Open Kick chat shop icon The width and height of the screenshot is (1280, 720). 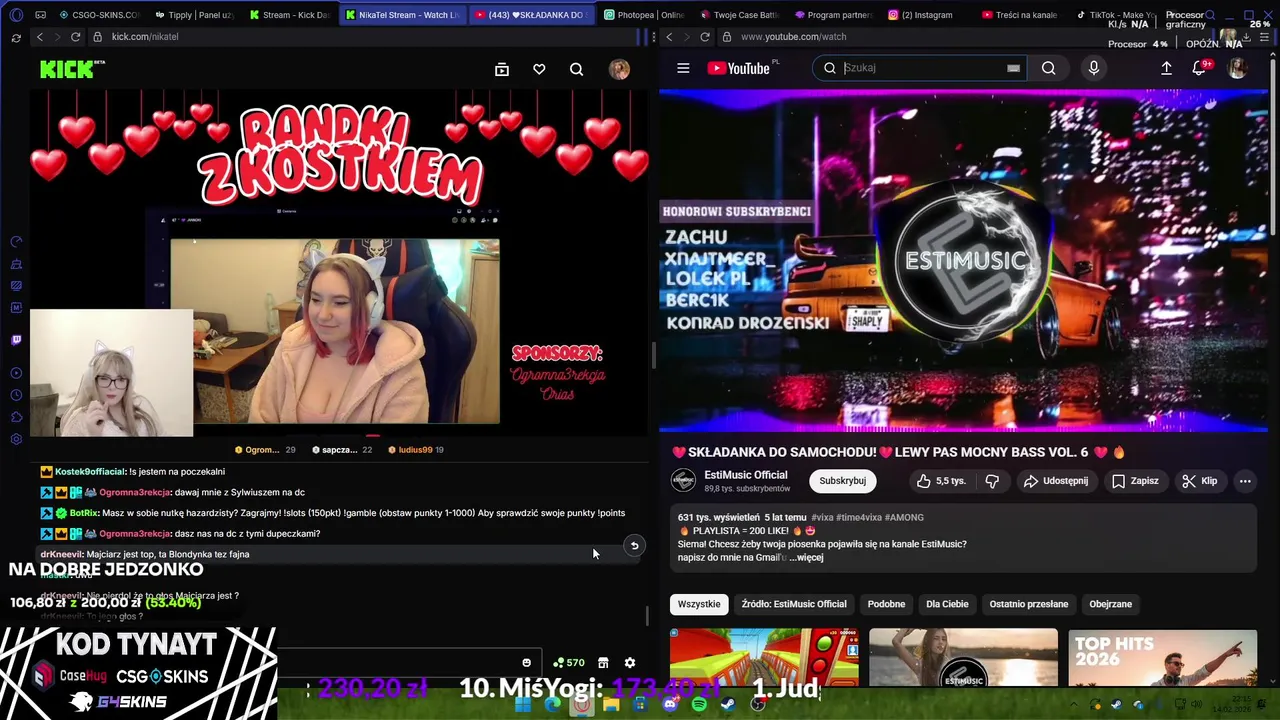603,663
